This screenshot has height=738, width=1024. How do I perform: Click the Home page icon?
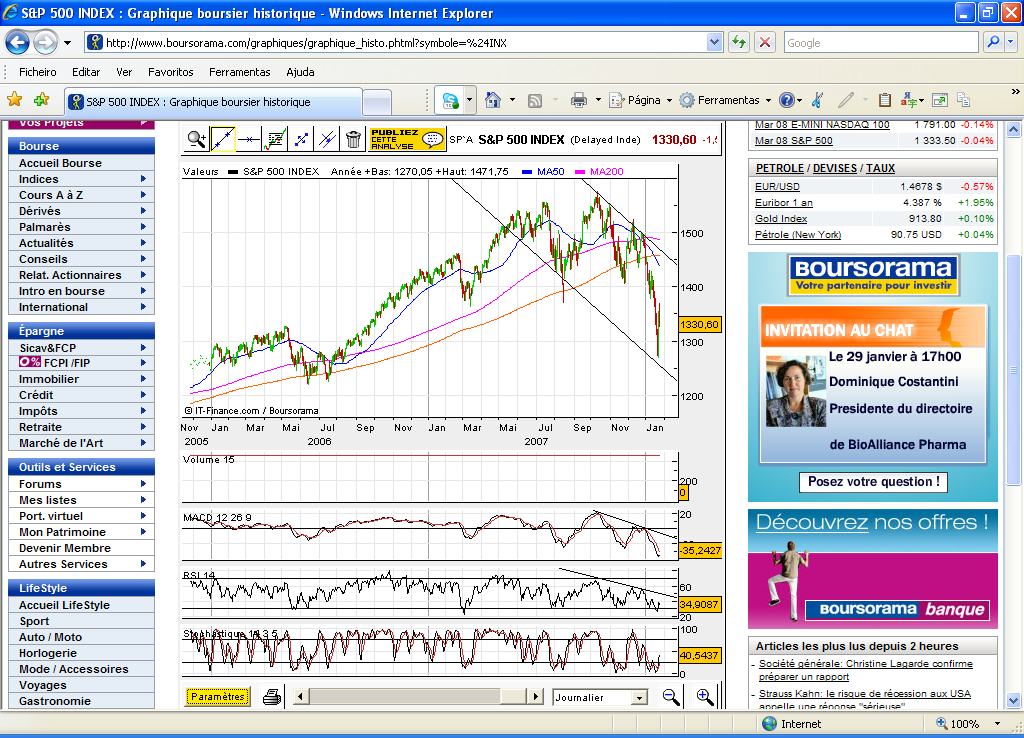493,99
